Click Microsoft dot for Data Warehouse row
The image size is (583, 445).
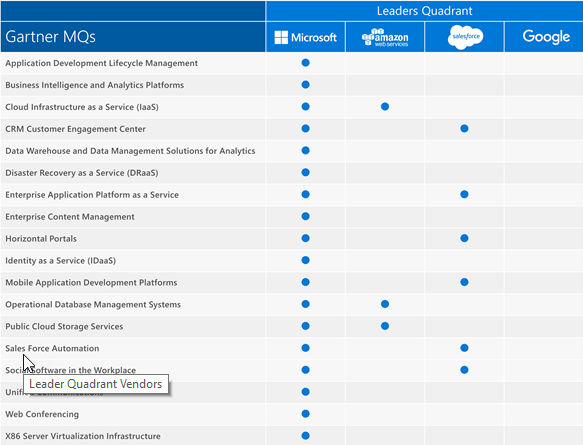point(306,151)
